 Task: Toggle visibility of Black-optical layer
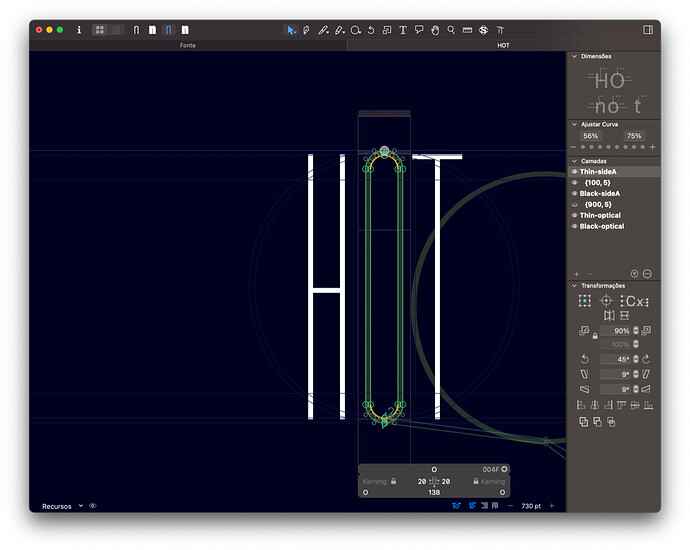tap(574, 226)
